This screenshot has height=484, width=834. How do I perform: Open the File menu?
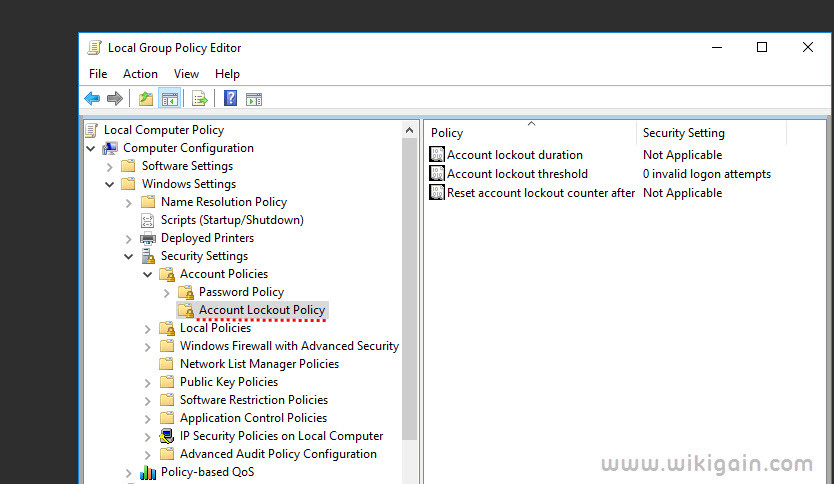[98, 74]
